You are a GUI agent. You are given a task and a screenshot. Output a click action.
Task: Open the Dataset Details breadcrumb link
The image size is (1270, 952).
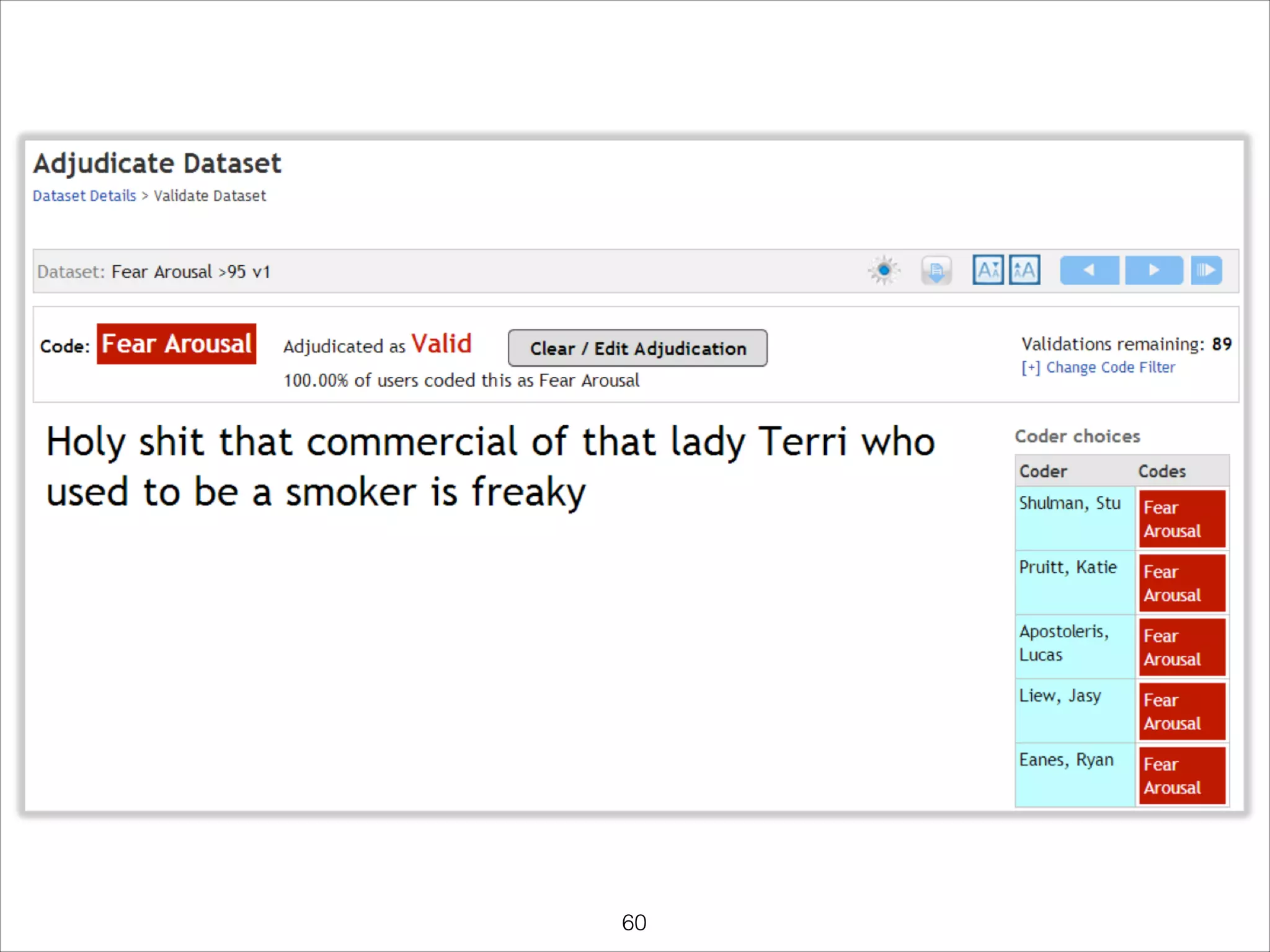[x=84, y=196]
